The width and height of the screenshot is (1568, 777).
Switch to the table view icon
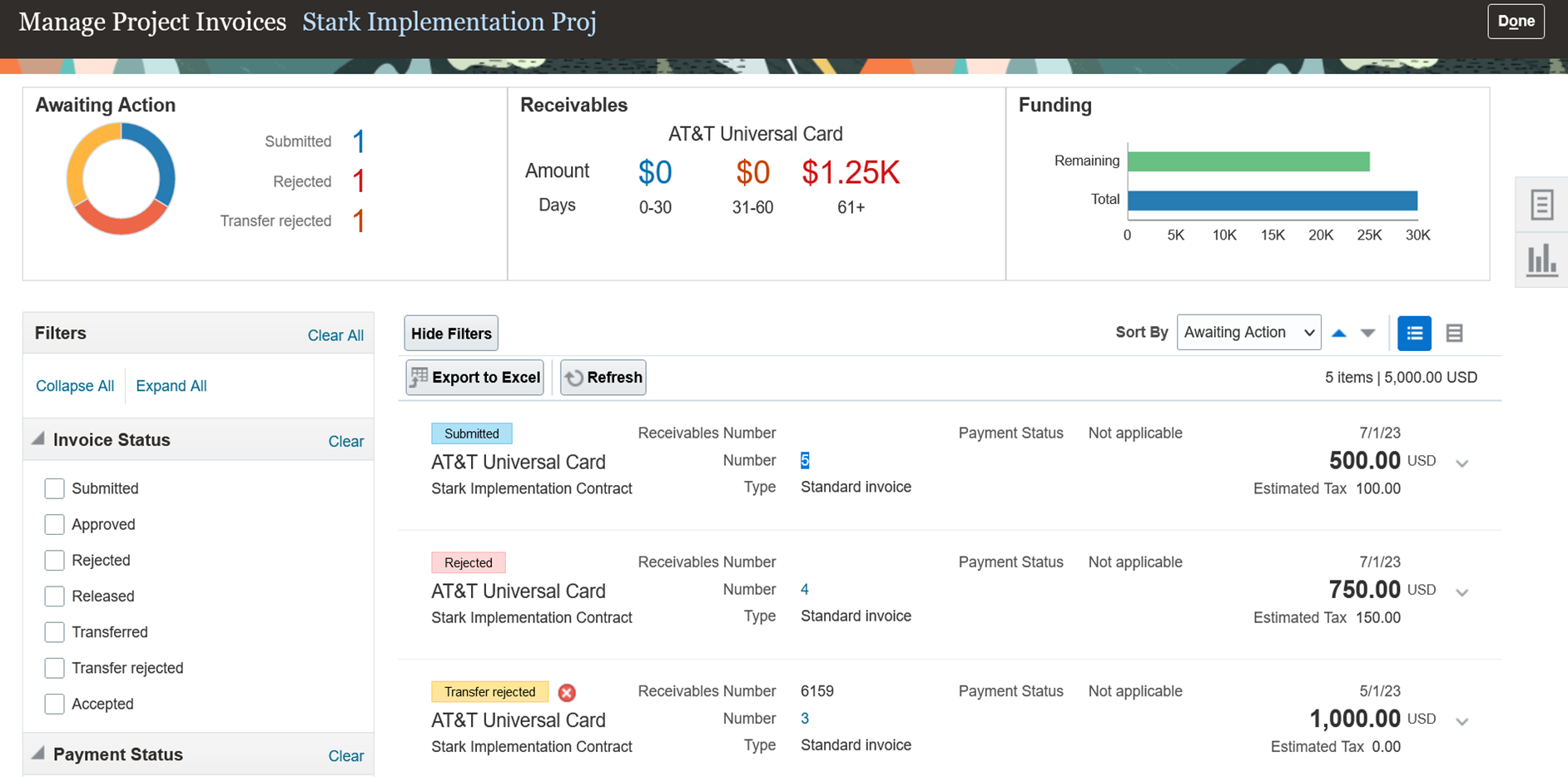coord(1454,333)
